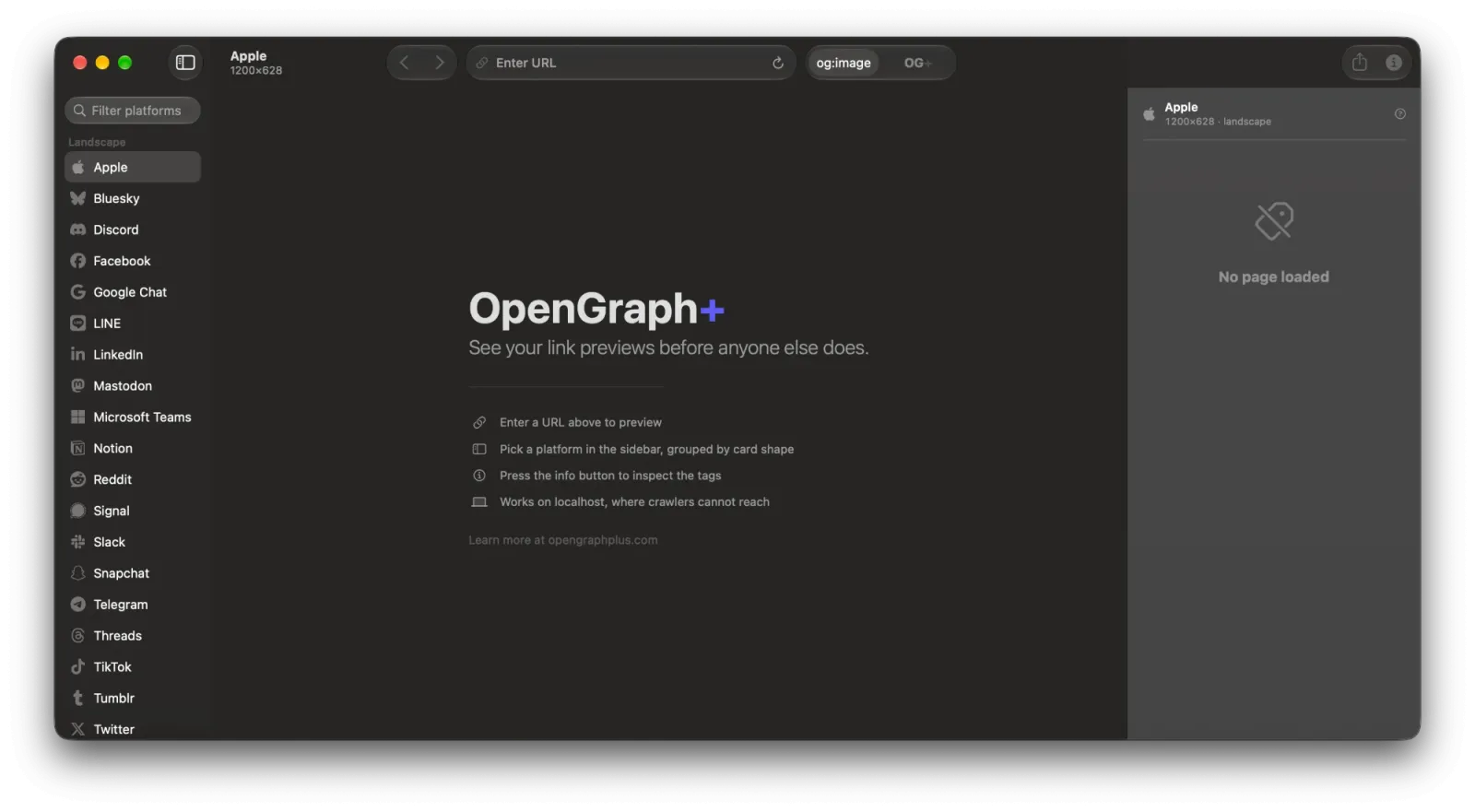Select Apple in the sidebar
Viewport: 1475px width, 812px height.
pos(133,167)
